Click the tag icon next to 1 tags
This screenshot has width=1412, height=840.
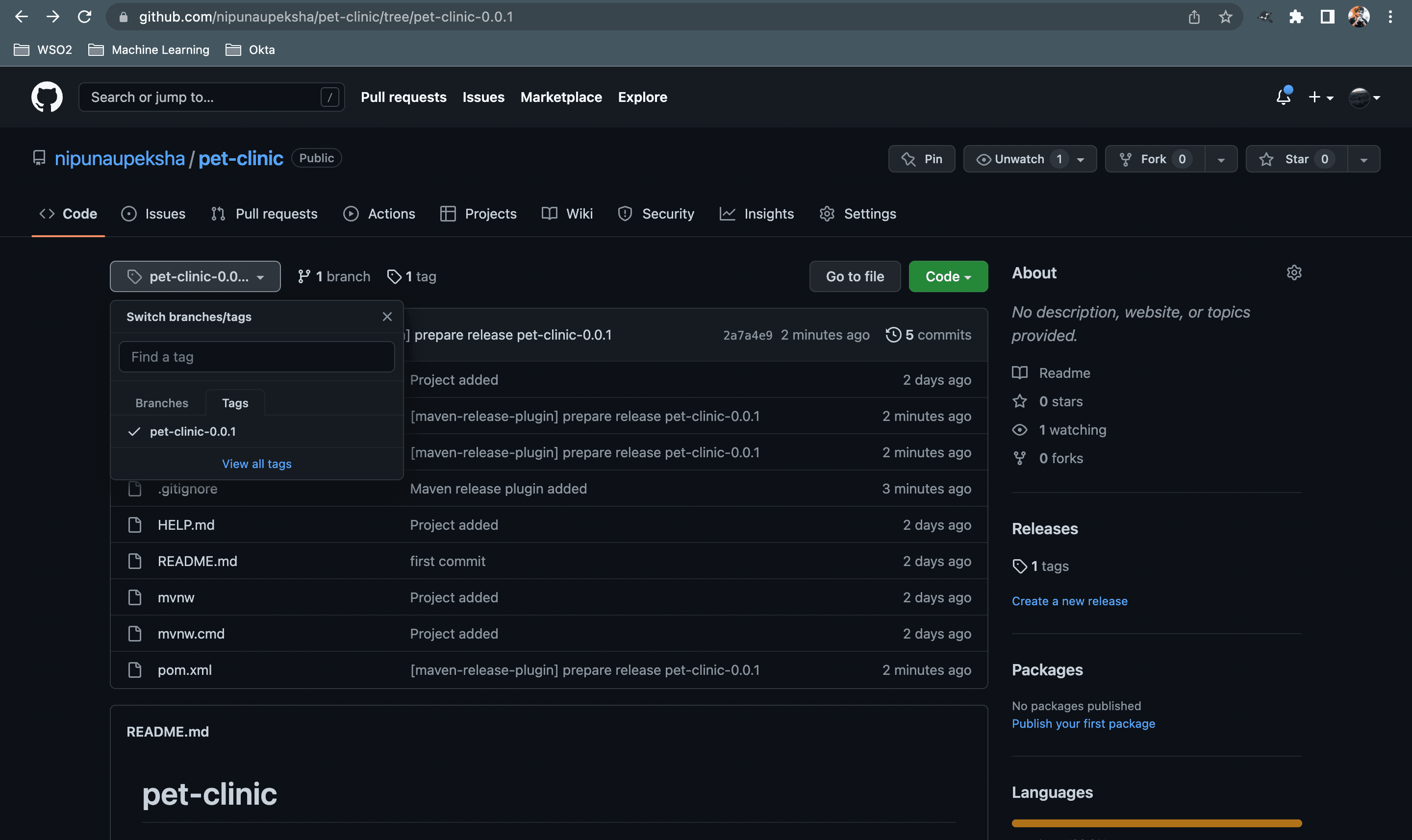pyautogui.click(x=1020, y=566)
